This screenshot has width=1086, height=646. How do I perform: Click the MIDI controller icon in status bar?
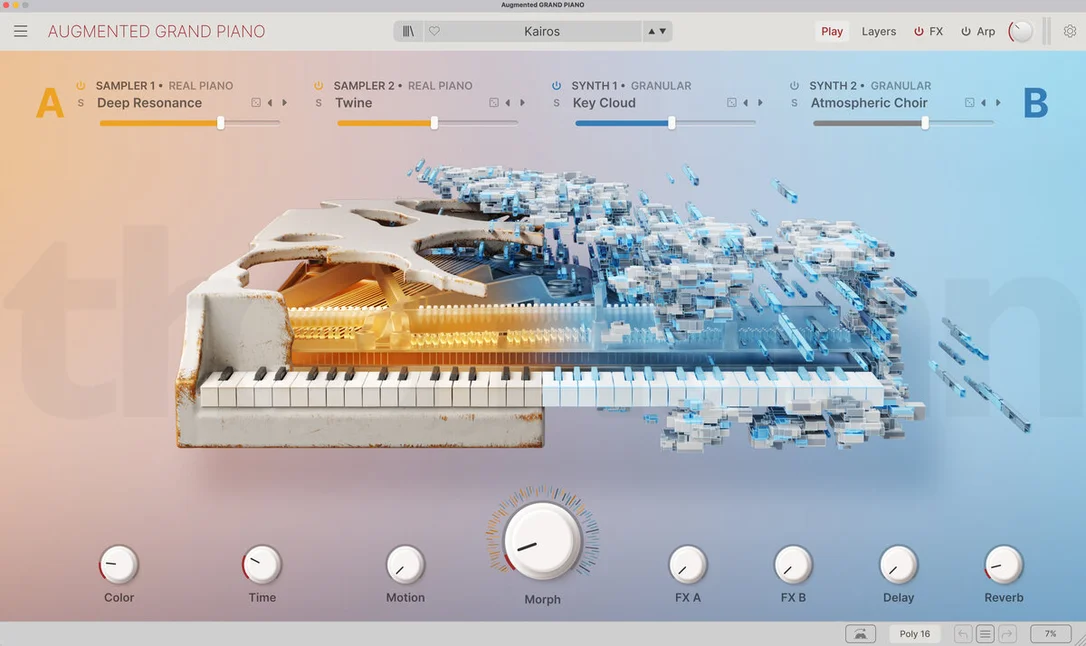(x=860, y=634)
